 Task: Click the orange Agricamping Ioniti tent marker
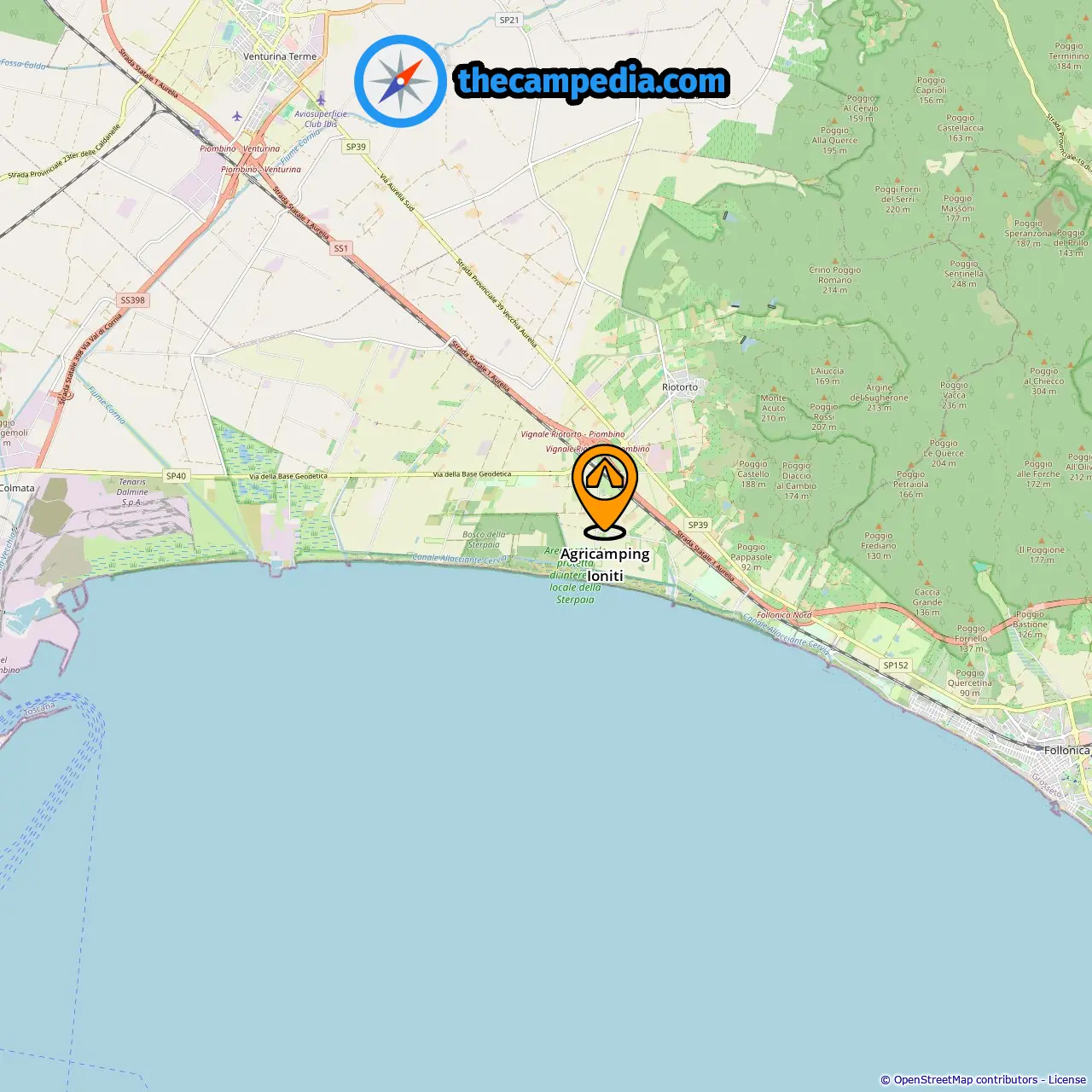click(605, 491)
